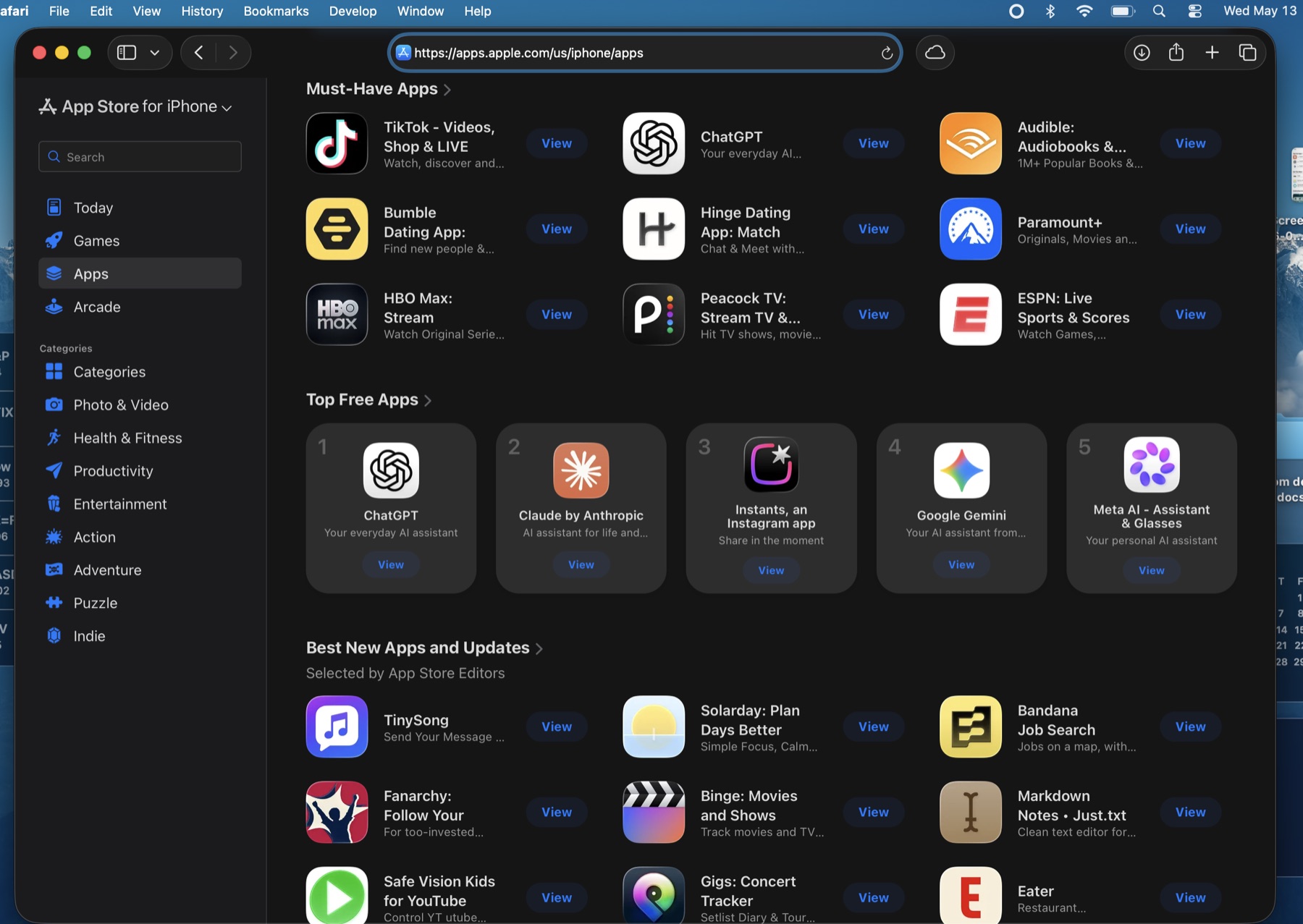Click the TinySong app icon
The height and width of the screenshot is (924, 1303).
[337, 726]
